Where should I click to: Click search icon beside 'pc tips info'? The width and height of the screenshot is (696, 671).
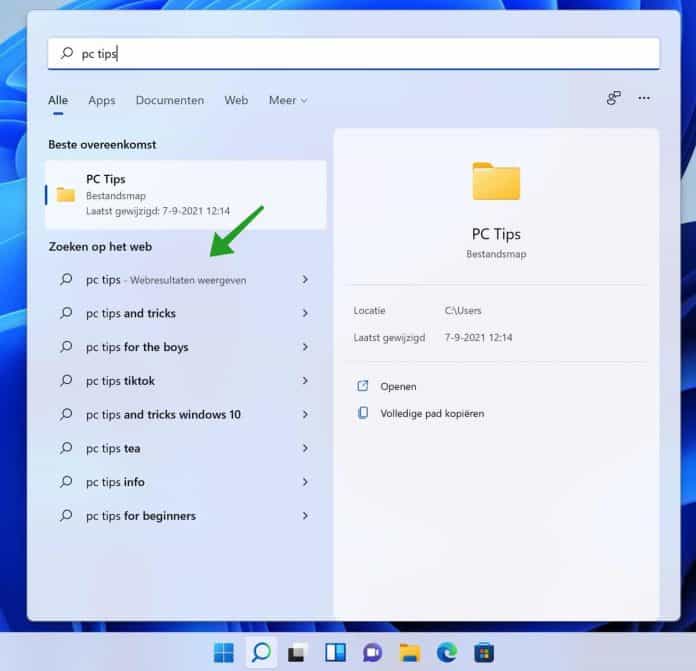pyautogui.click(x=66, y=482)
